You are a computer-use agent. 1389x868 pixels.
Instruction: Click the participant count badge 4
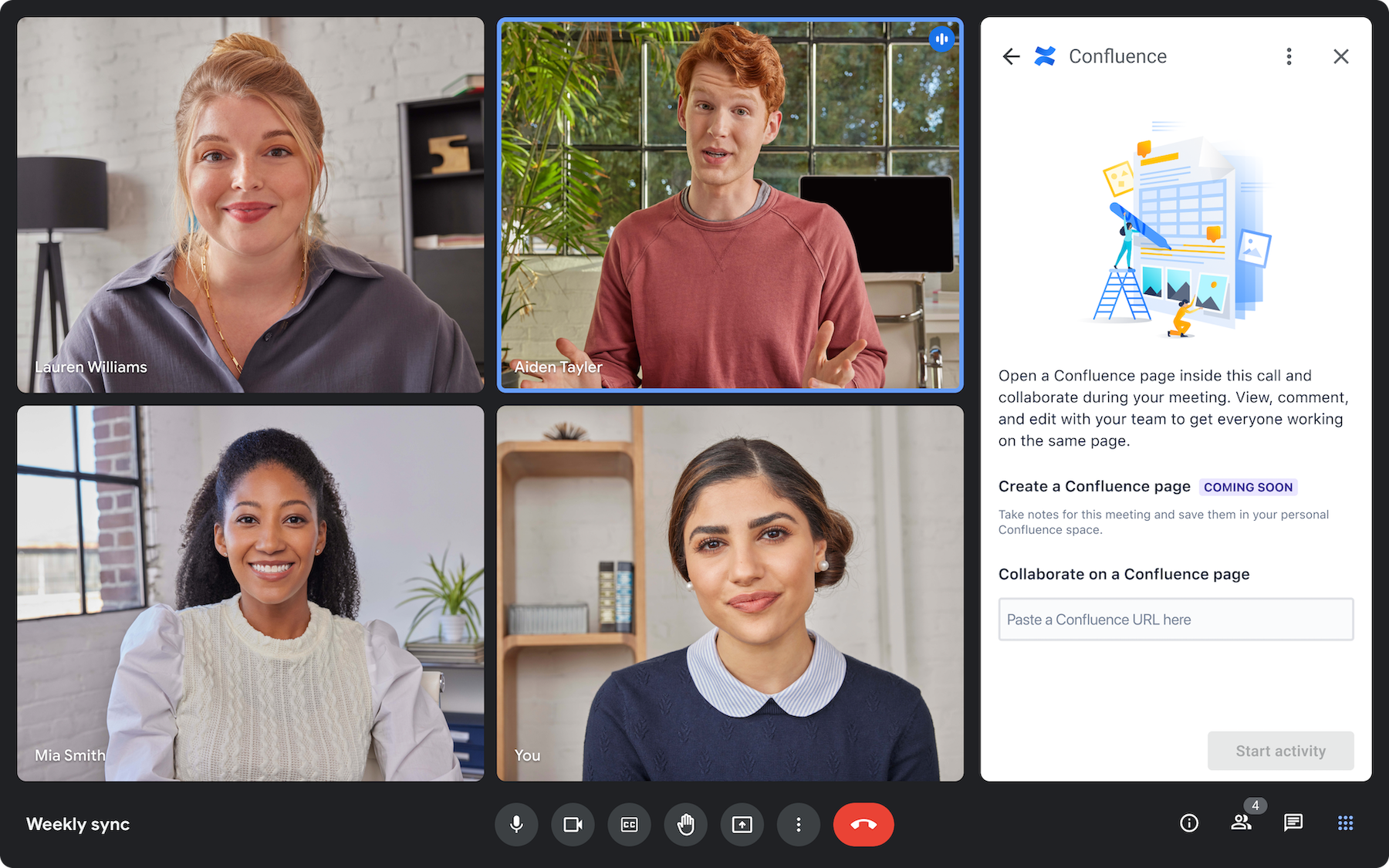[x=1256, y=806]
